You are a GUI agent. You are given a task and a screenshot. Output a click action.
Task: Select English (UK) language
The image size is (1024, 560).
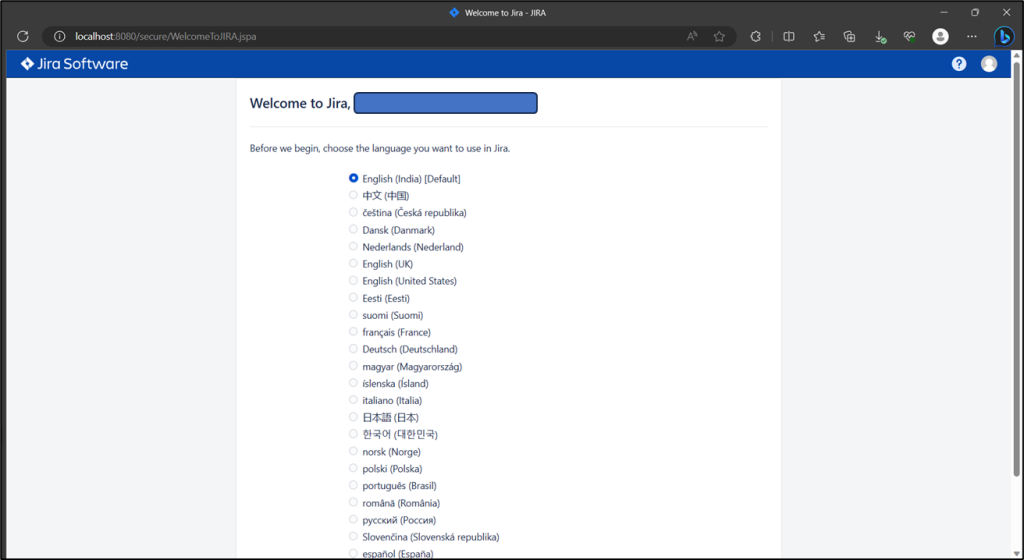353,263
